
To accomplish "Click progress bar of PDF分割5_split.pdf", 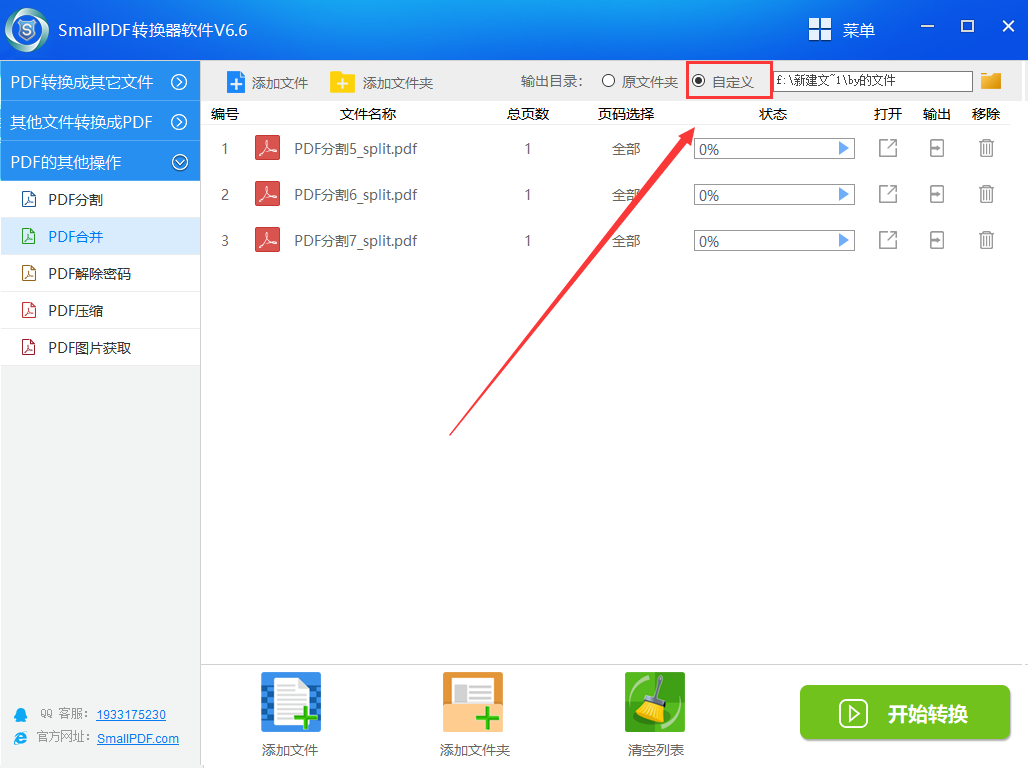I will tap(774, 149).
